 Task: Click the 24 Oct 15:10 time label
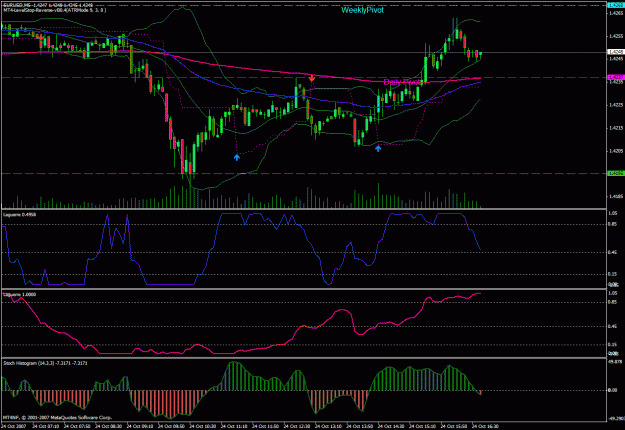(423, 426)
